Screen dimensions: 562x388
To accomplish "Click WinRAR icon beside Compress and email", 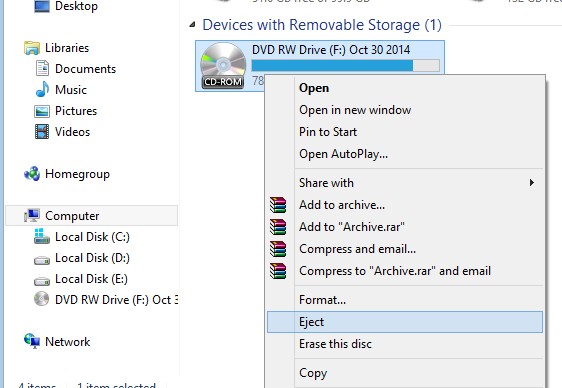I will click(278, 249).
